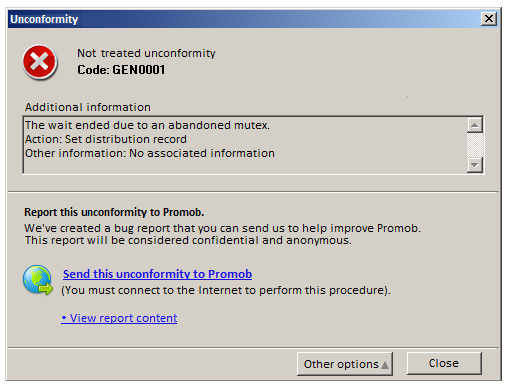Click the Unconformity title bar text
This screenshot has width=507, height=388.
click(44, 19)
